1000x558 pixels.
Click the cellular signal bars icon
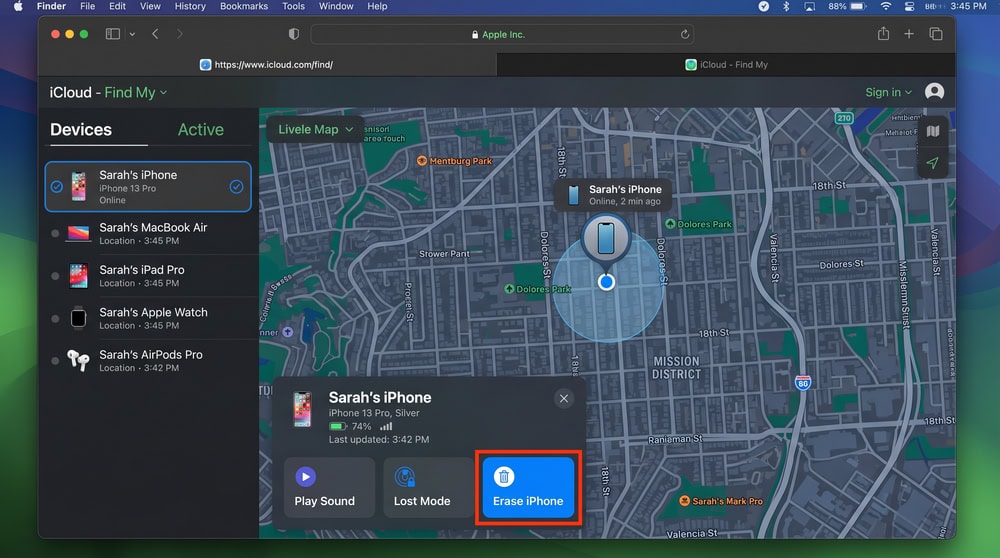[x=386, y=426]
